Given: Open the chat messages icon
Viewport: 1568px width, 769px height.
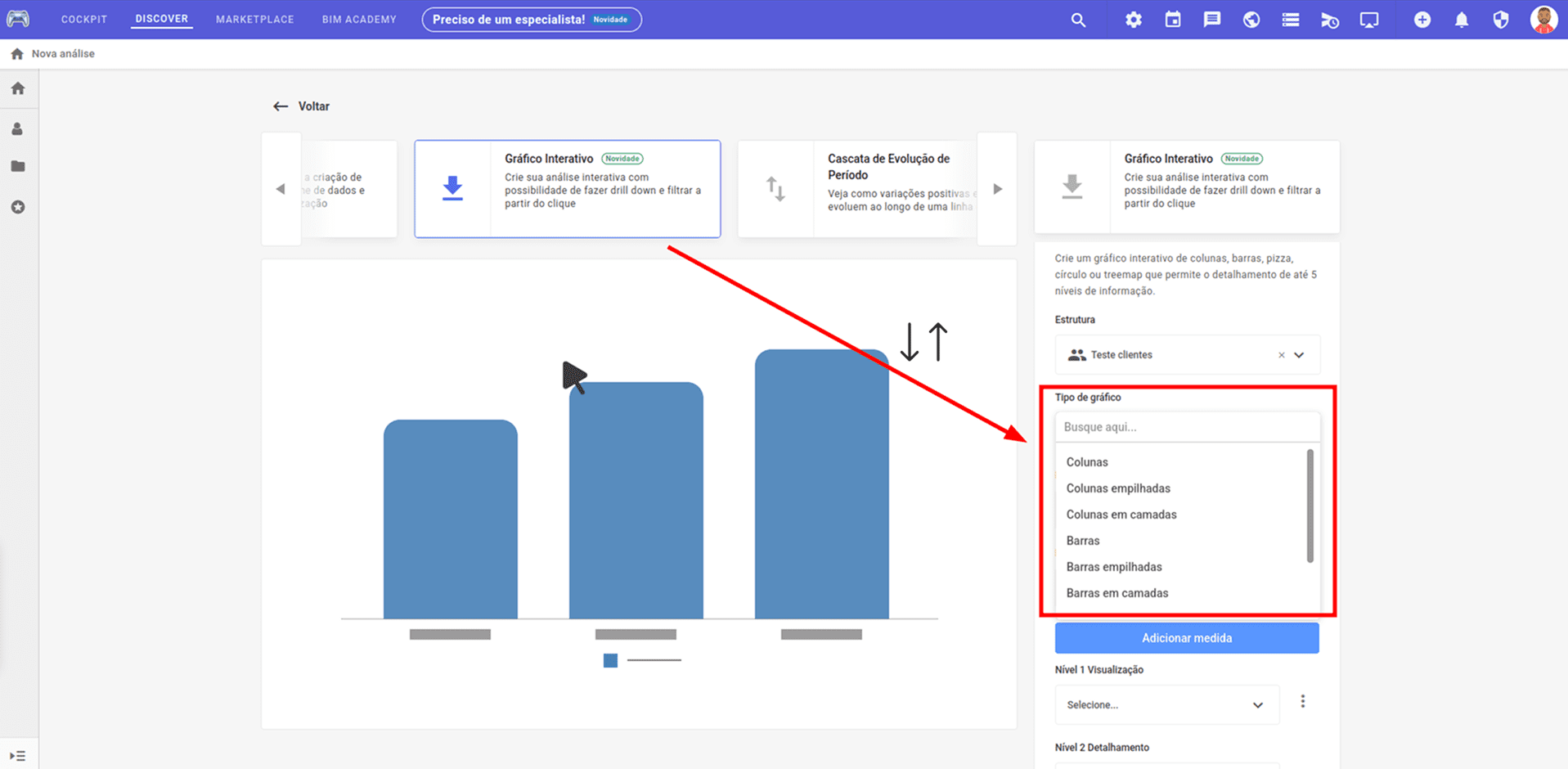Looking at the screenshot, I should (x=1211, y=20).
